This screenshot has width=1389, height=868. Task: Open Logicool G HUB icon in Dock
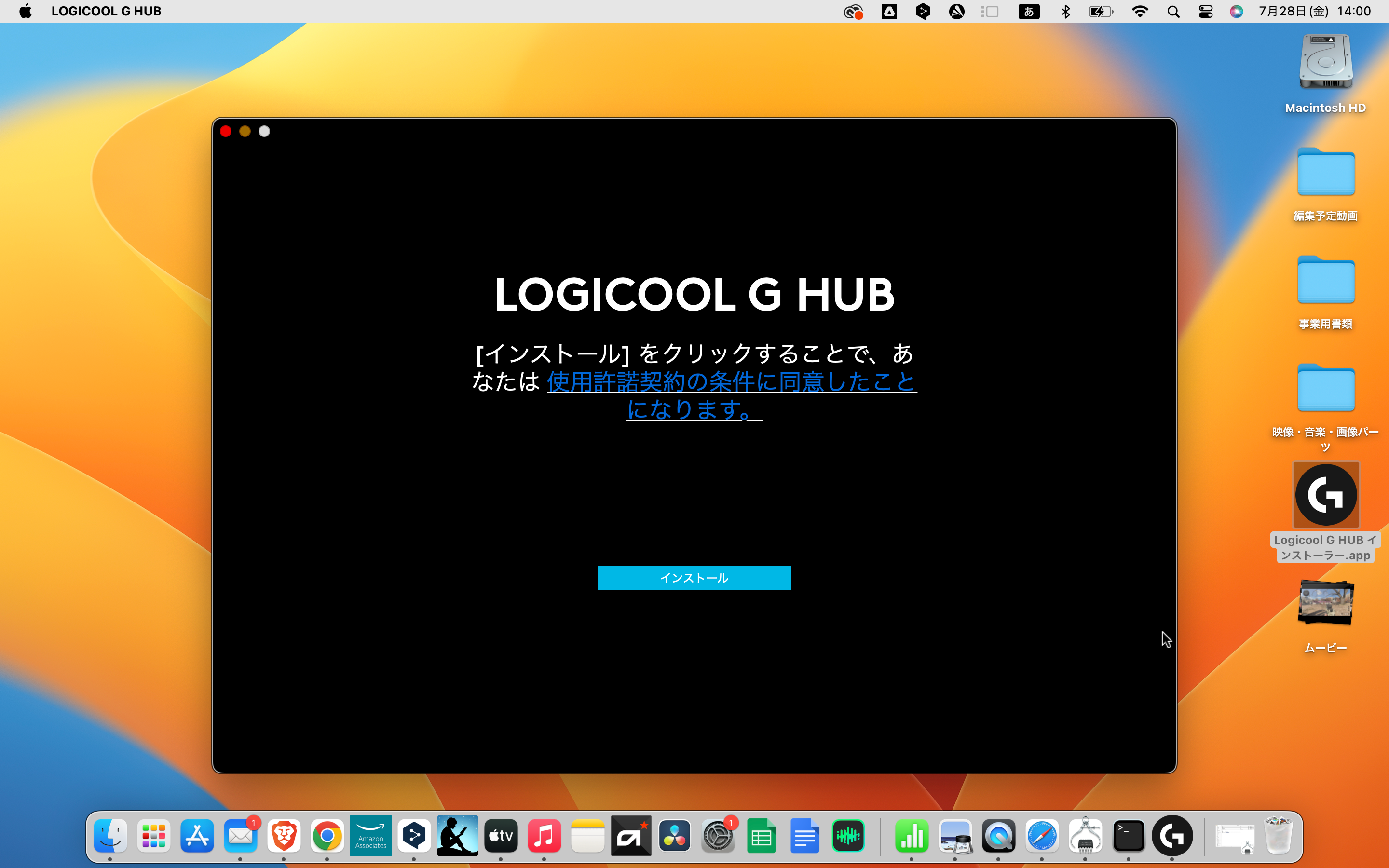click(x=1171, y=836)
